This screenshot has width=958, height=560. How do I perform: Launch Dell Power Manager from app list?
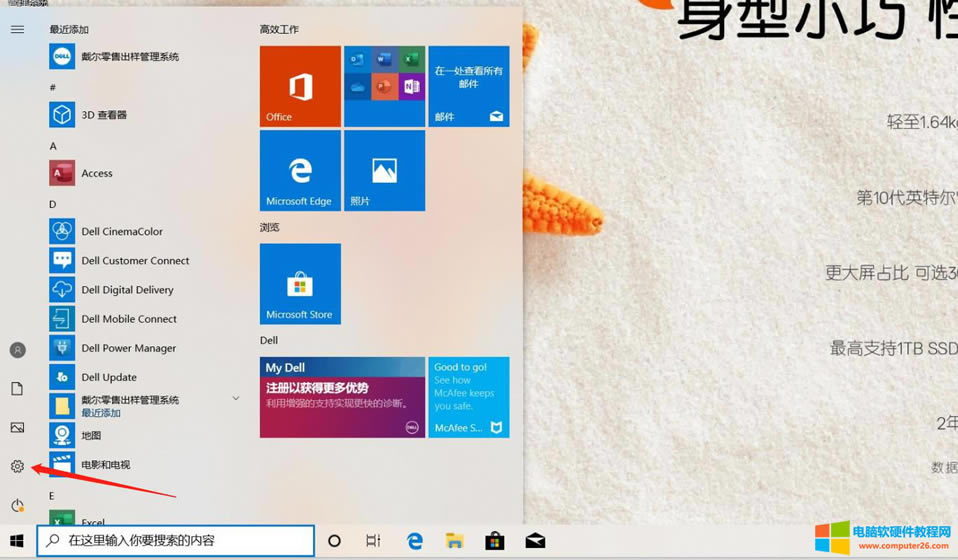click(128, 348)
